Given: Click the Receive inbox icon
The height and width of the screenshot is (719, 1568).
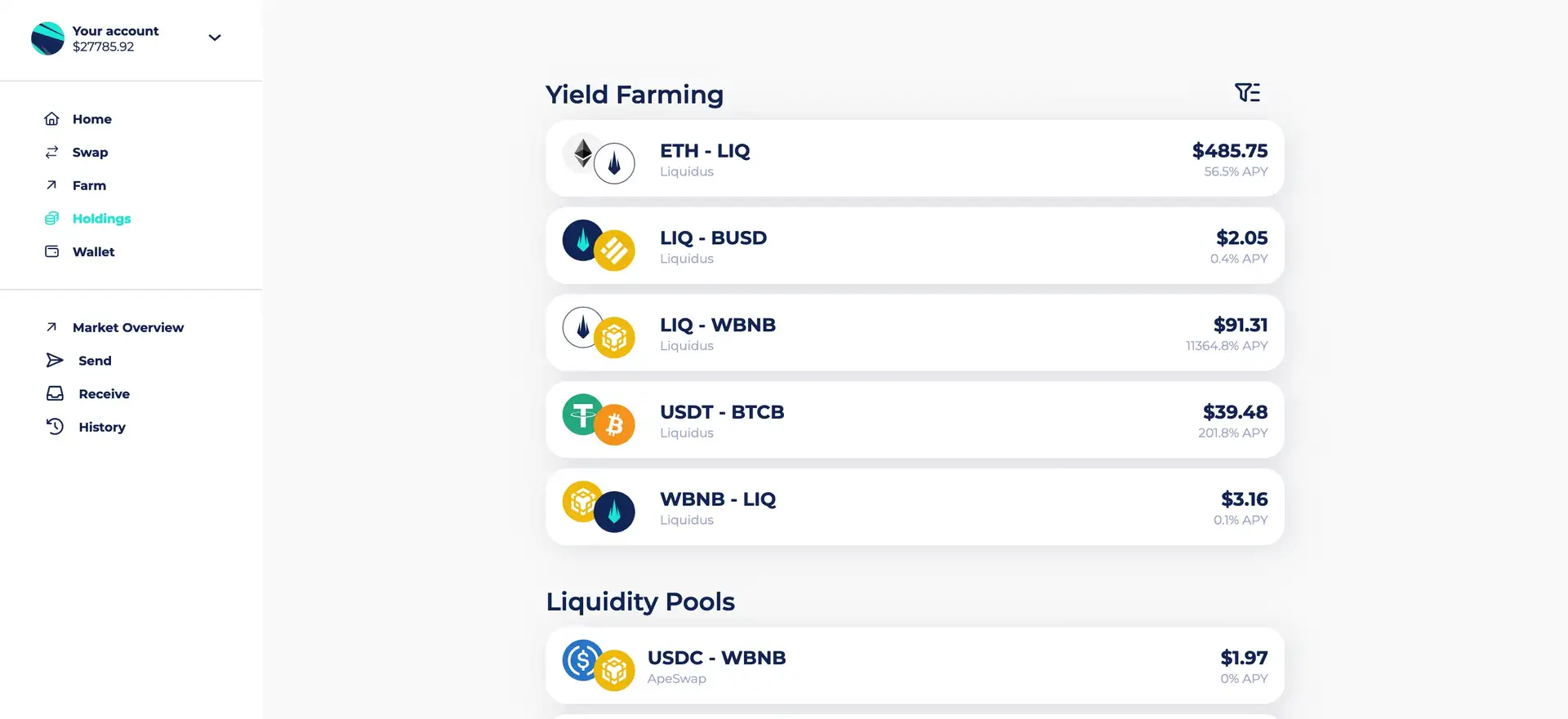Looking at the screenshot, I should coord(55,394).
